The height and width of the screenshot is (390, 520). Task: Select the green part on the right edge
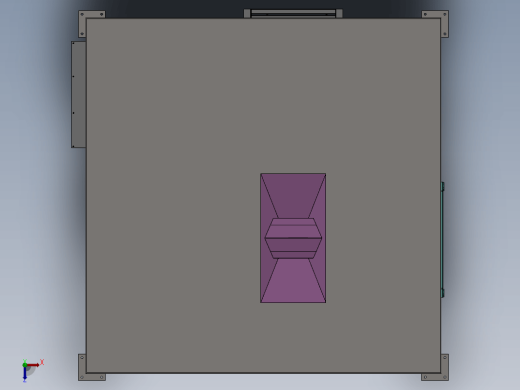click(x=443, y=240)
